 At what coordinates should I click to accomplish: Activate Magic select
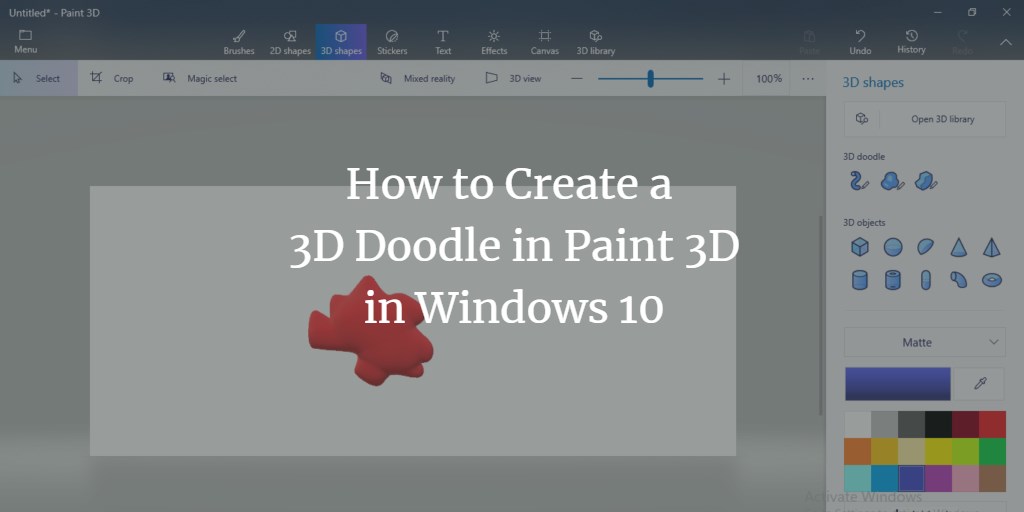pos(200,78)
